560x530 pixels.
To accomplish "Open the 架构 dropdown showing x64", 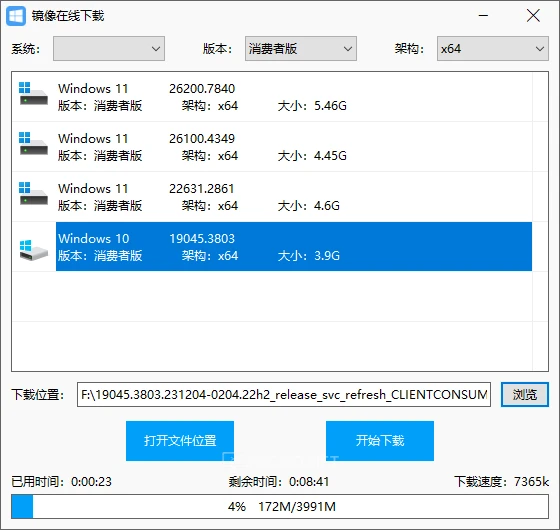I will (493, 49).
